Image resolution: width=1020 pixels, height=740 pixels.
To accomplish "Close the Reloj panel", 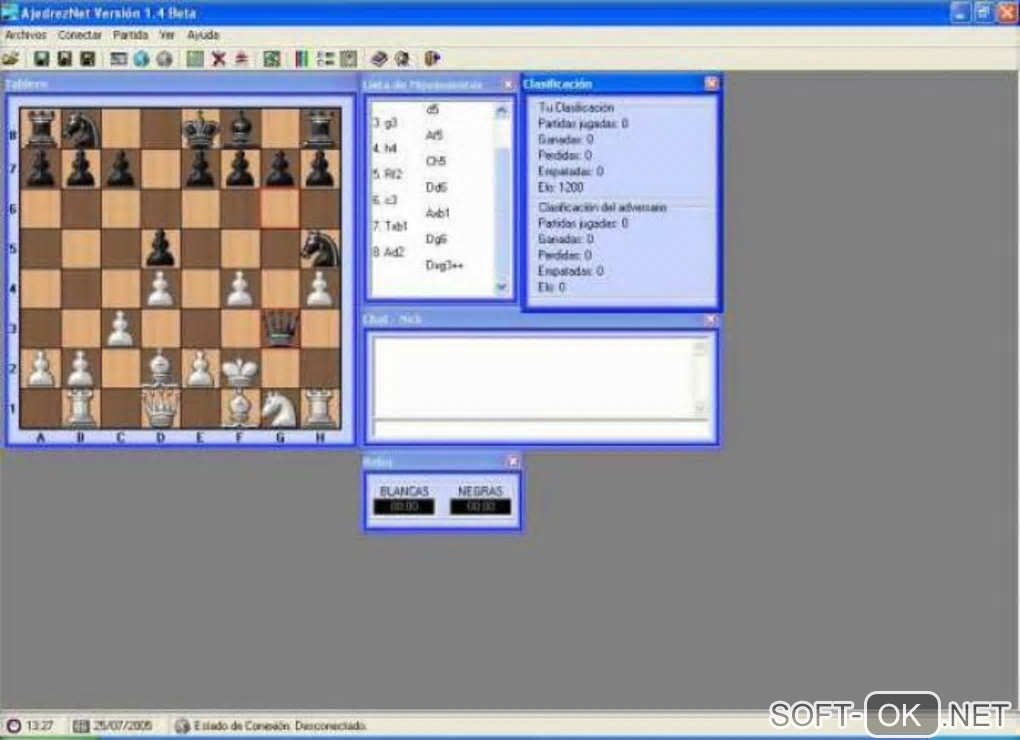I will point(513,462).
